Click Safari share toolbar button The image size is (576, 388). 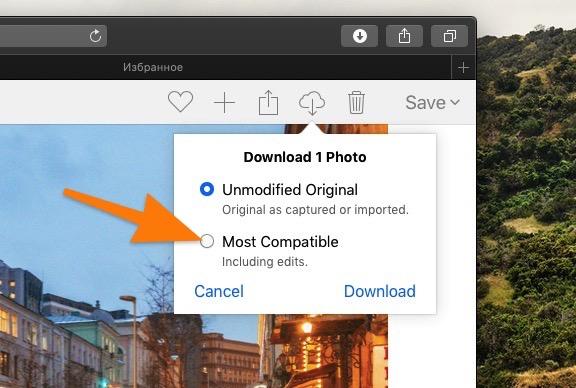(404, 36)
